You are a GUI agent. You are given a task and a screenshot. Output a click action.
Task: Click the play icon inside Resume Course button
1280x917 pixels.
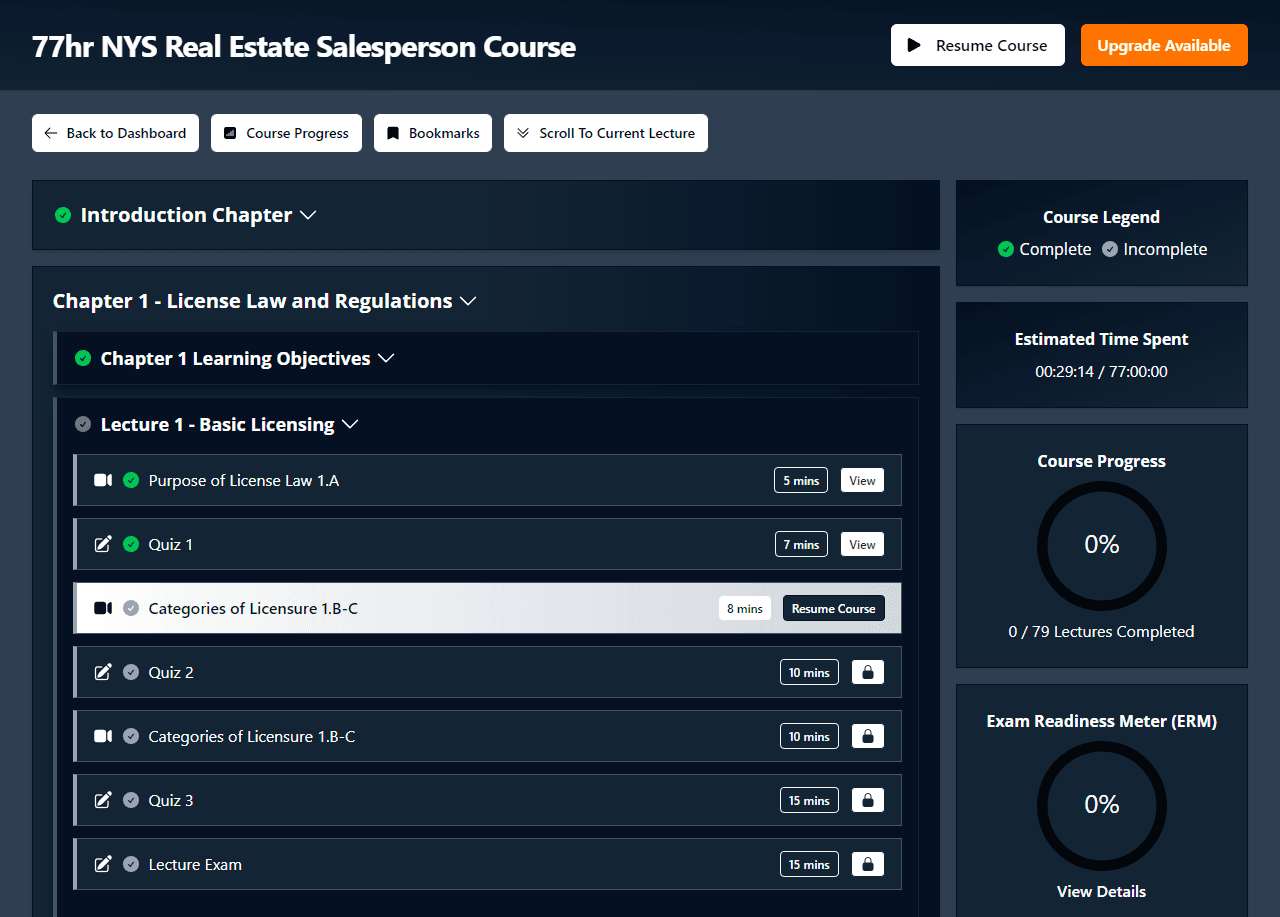[912, 44]
